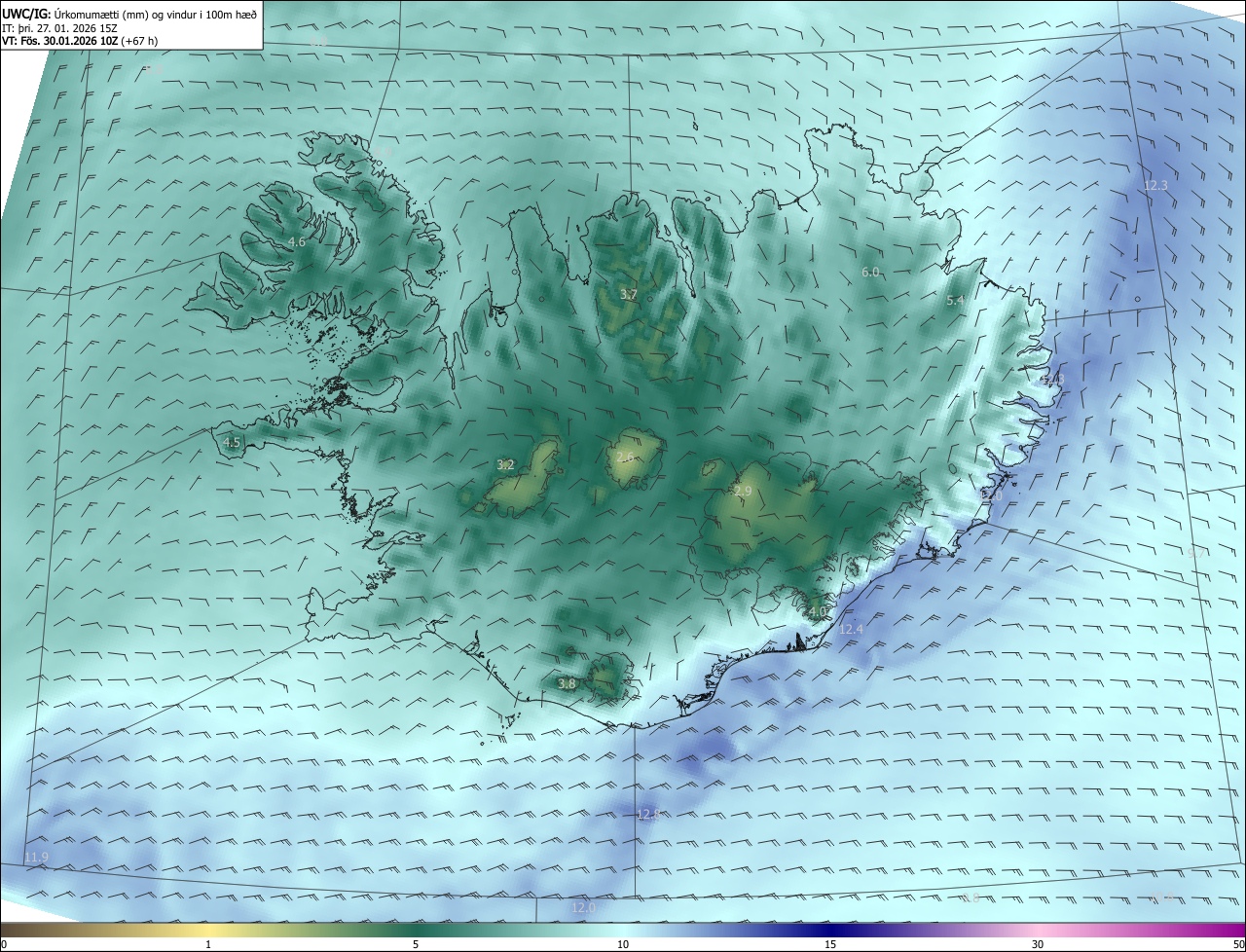Click the 4.0 value at the southeast coast

click(x=817, y=611)
